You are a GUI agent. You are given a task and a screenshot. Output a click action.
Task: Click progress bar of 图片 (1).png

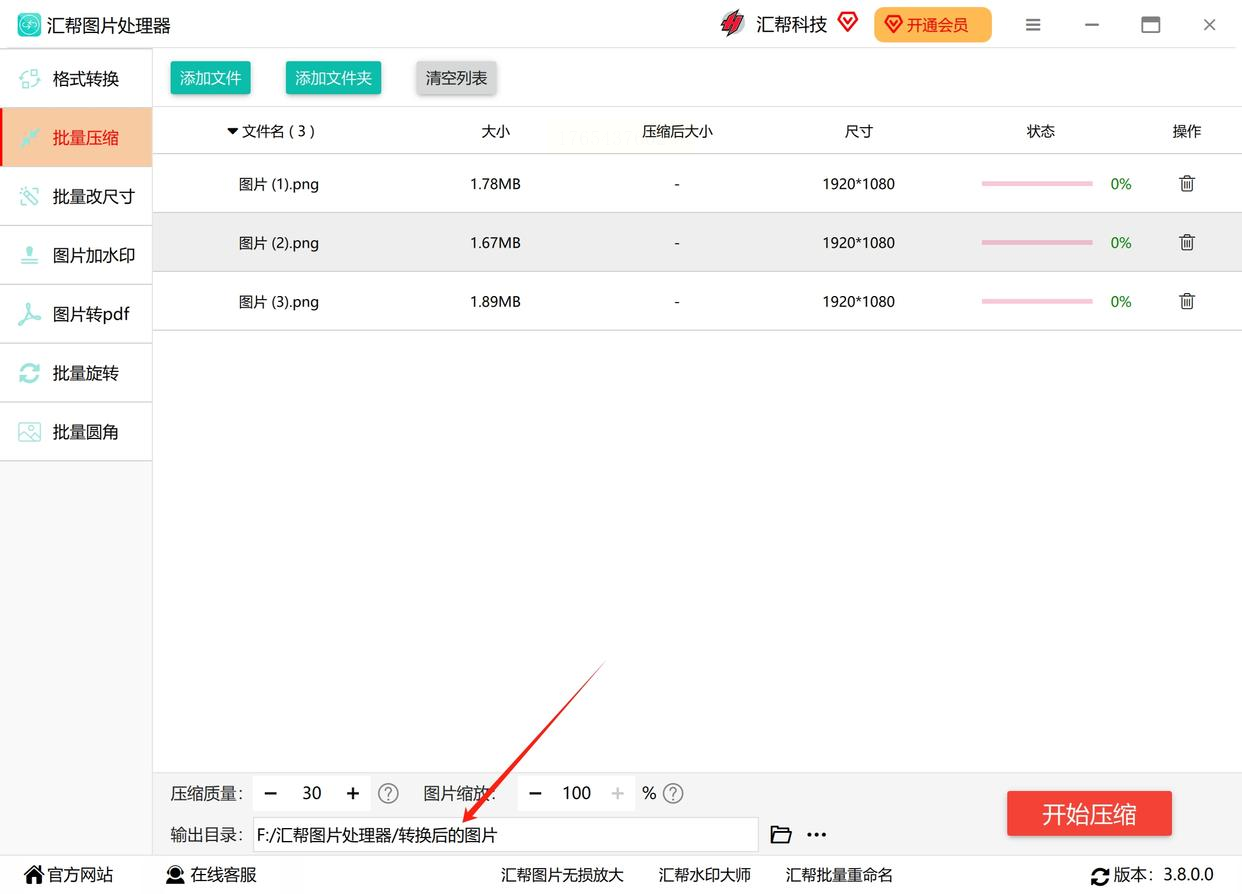click(1037, 184)
